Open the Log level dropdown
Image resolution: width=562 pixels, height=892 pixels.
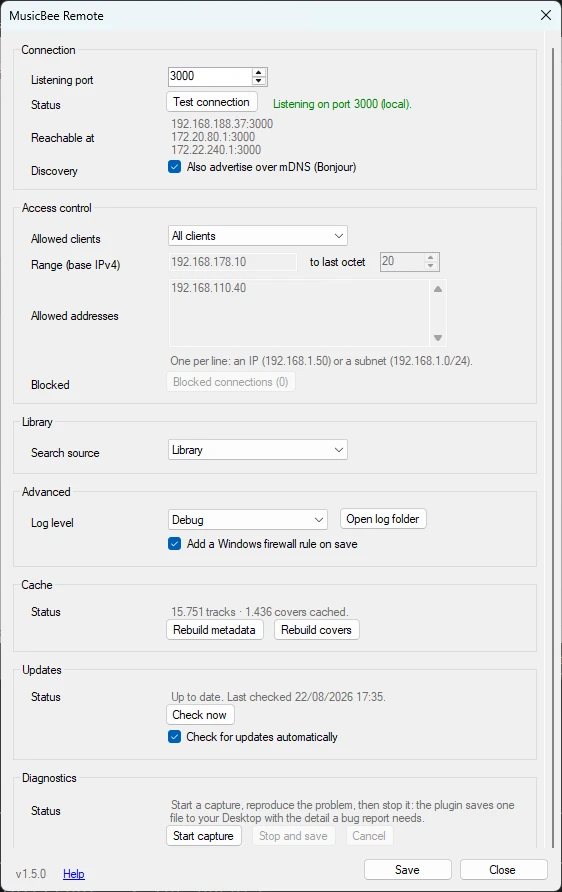coord(248,519)
